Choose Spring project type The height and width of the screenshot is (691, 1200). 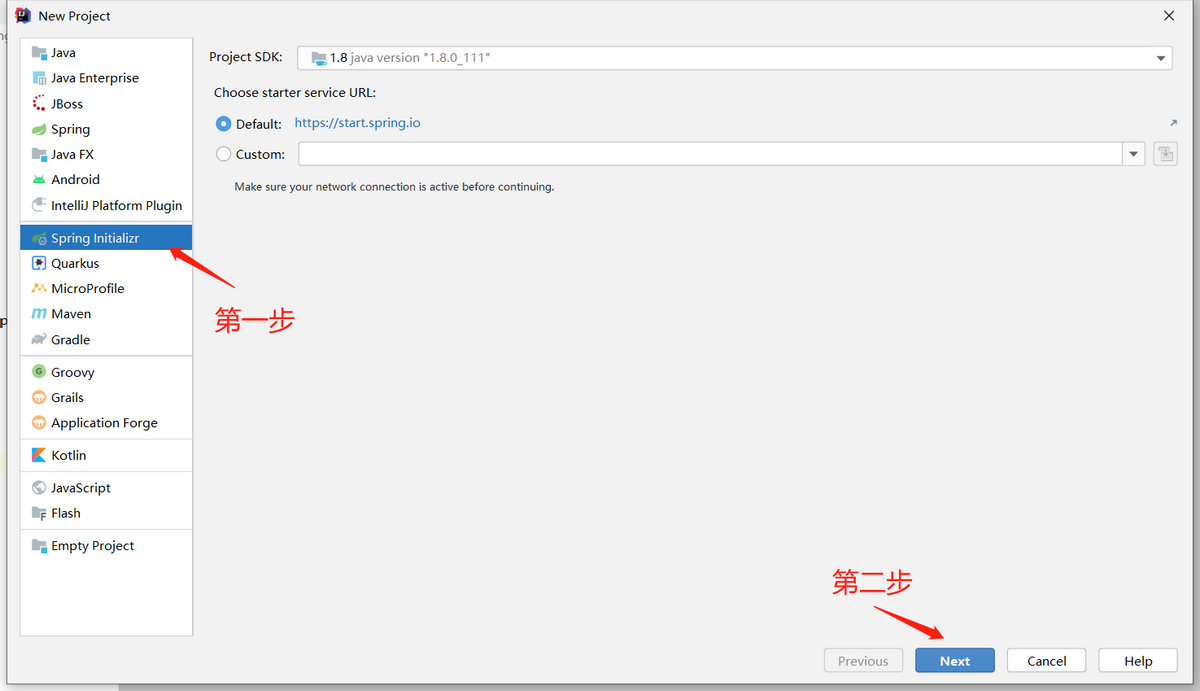106,129
